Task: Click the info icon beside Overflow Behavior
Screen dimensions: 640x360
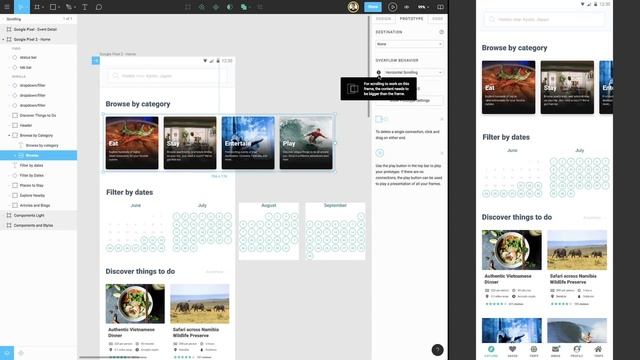Action: [x=378, y=72]
